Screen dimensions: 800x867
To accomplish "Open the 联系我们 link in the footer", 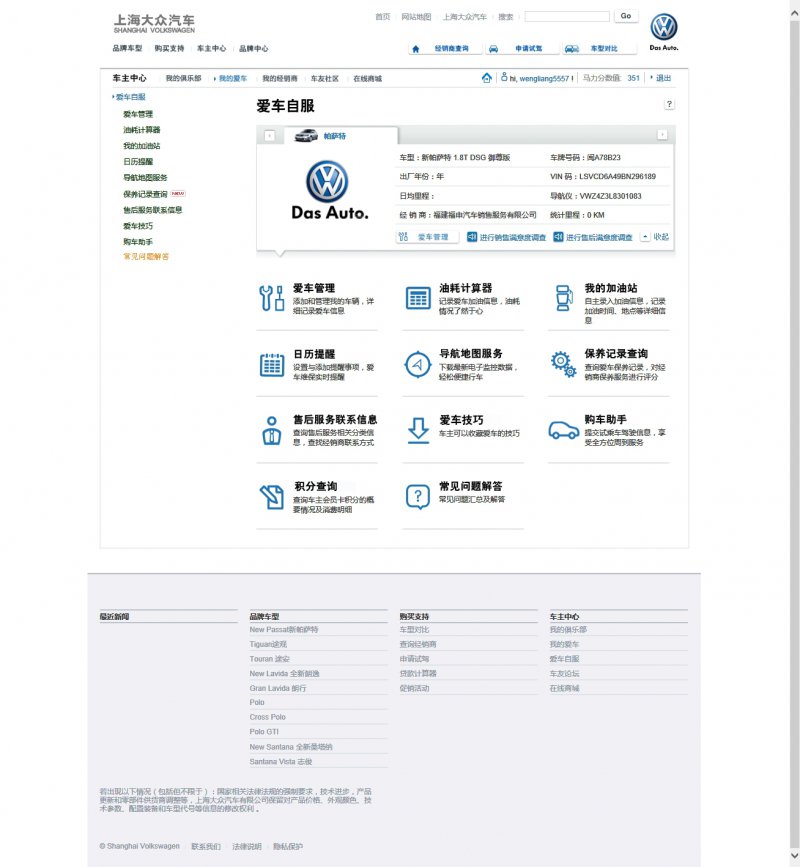I will pos(206,847).
